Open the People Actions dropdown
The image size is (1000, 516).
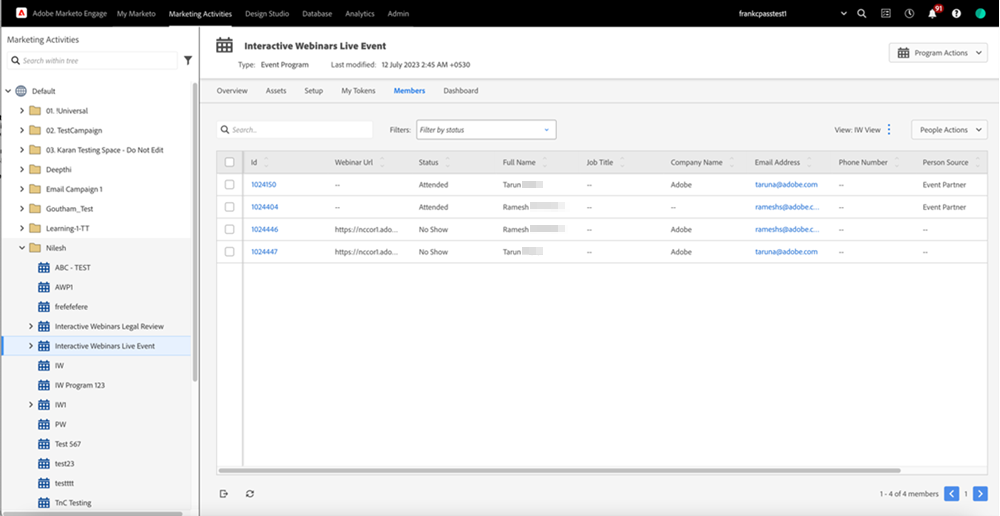(949, 129)
